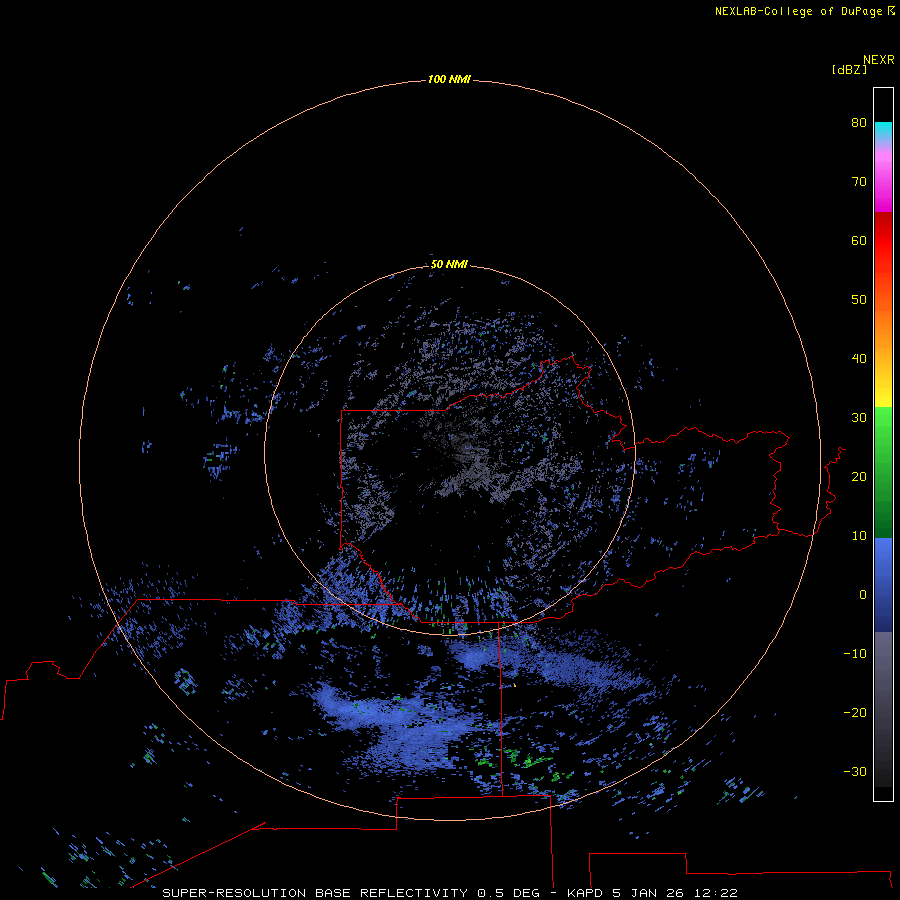Click the NEXR label above the scale
The width and height of the screenshot is (900, 900).
point(879,60)
